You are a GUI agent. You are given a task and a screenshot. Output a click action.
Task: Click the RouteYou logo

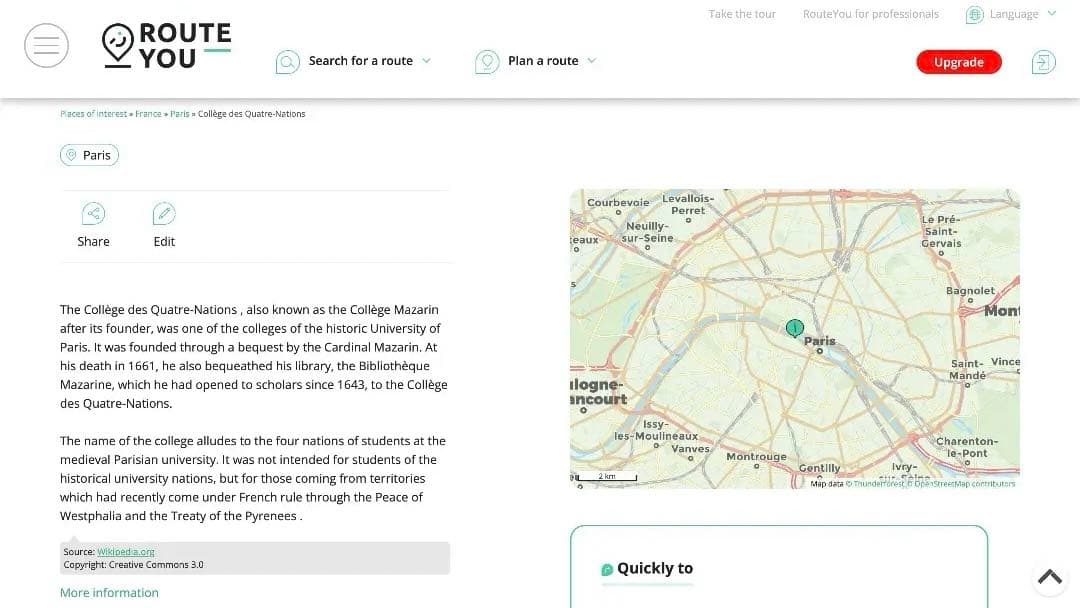pos(167,46)
